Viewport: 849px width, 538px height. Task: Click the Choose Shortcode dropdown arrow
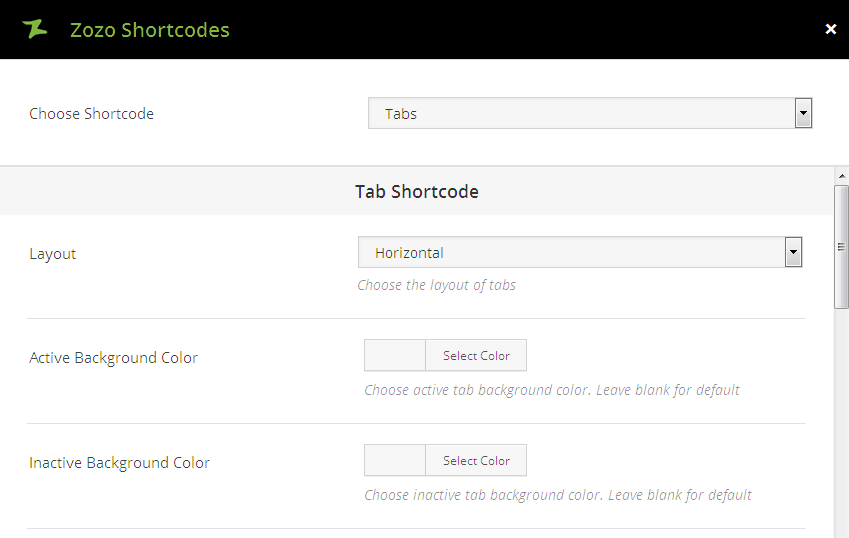coord(803,114)
